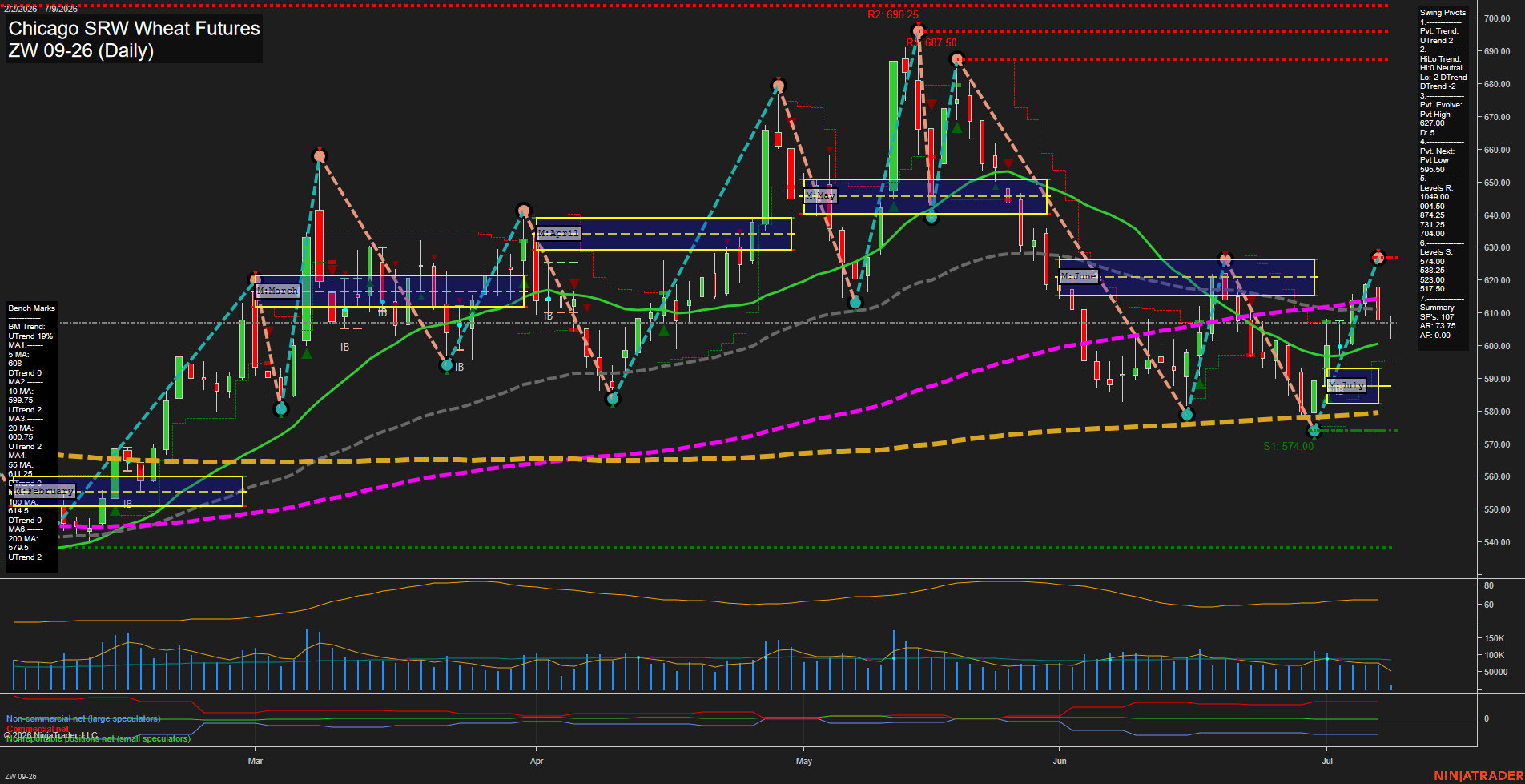Click the 600.00 price axis label
Image resolution: width=1525 pixels, height=784 pixels.
(x=1497, y=346)
